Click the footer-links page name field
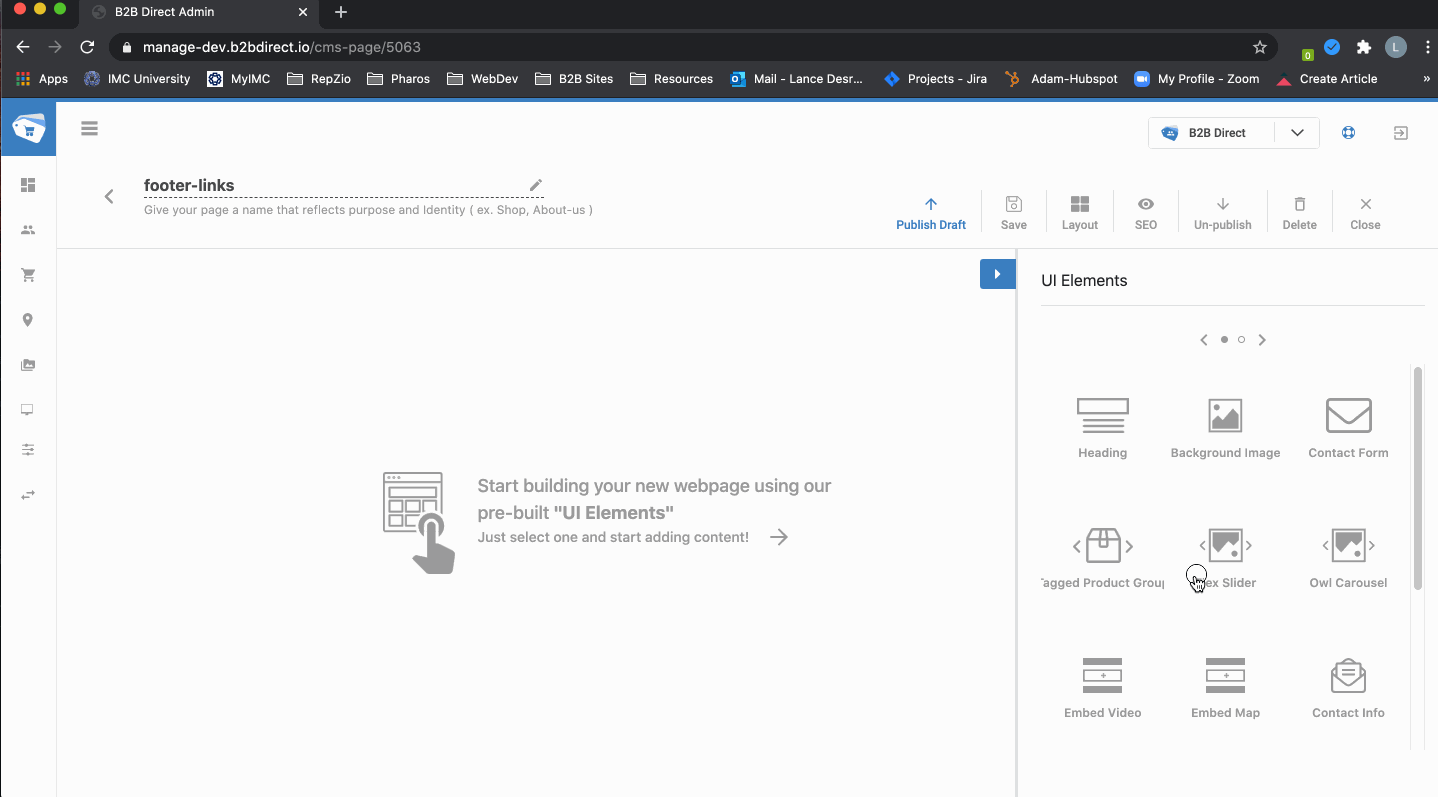The image size is (1438, 797). coord(344,185)
